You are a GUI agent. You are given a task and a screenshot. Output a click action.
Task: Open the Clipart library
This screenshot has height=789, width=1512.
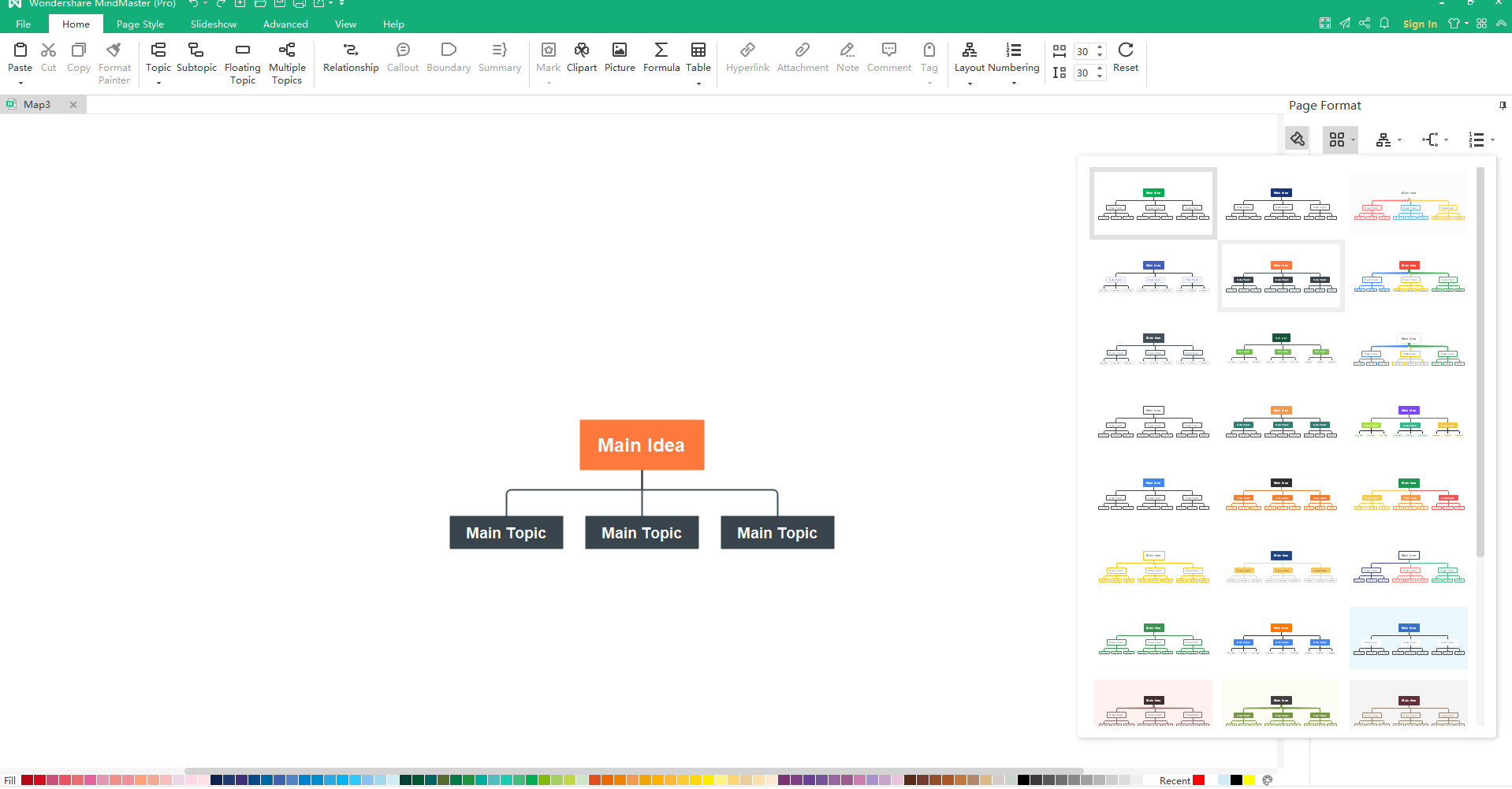click(x=582, y=58)
